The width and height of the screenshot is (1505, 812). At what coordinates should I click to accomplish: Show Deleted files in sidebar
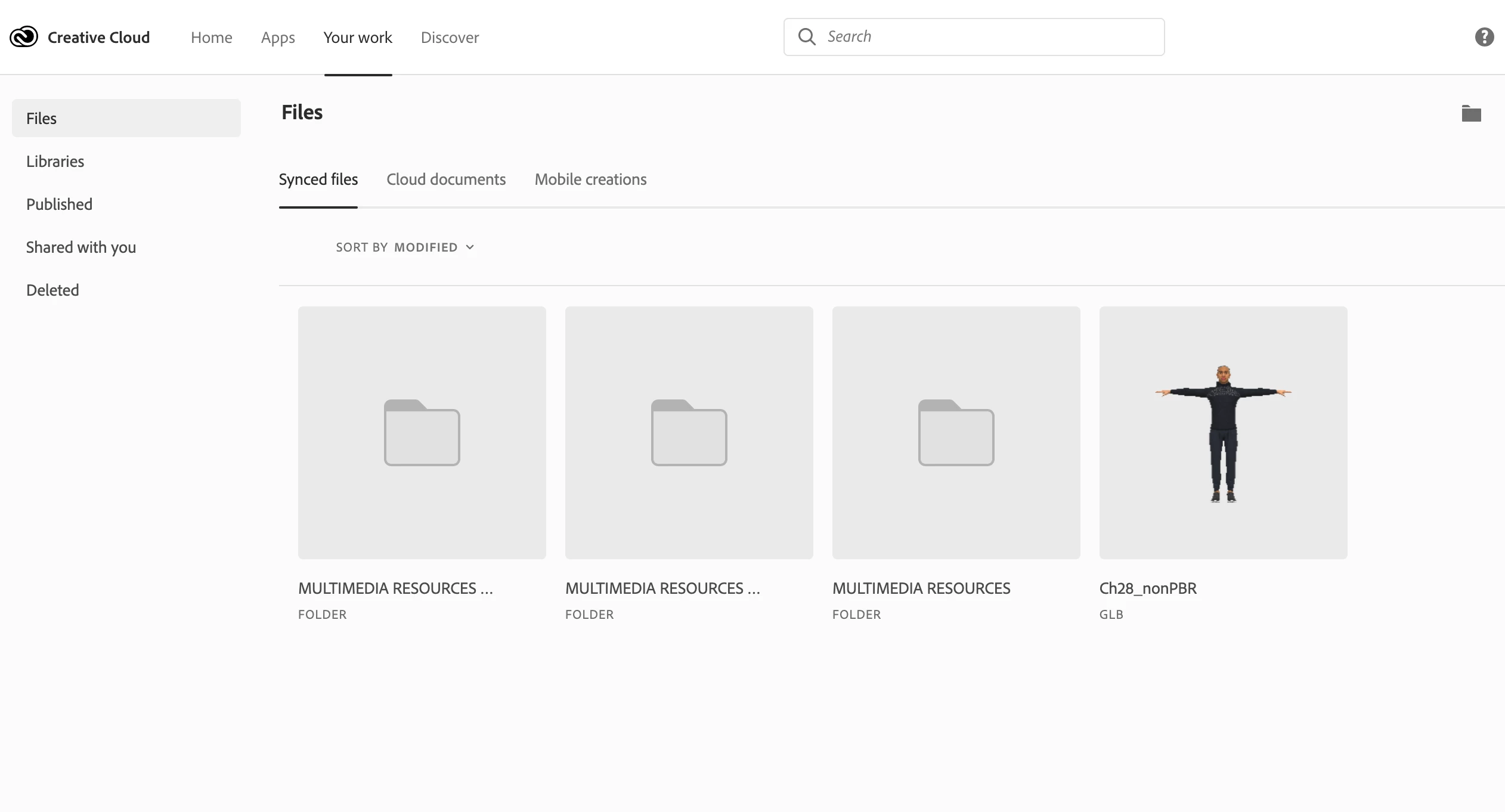[x=52, y=290]
